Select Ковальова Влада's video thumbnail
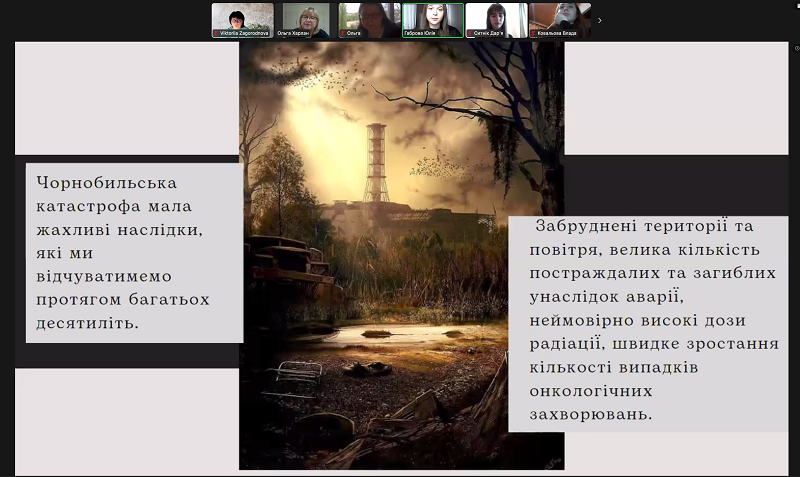The height and width of the screenshot is (477, 800). (560, 20)
